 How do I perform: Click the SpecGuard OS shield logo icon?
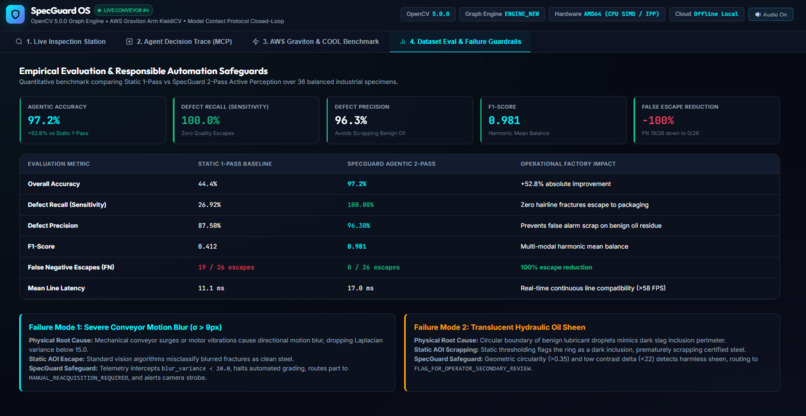click(x=15, y=14)
